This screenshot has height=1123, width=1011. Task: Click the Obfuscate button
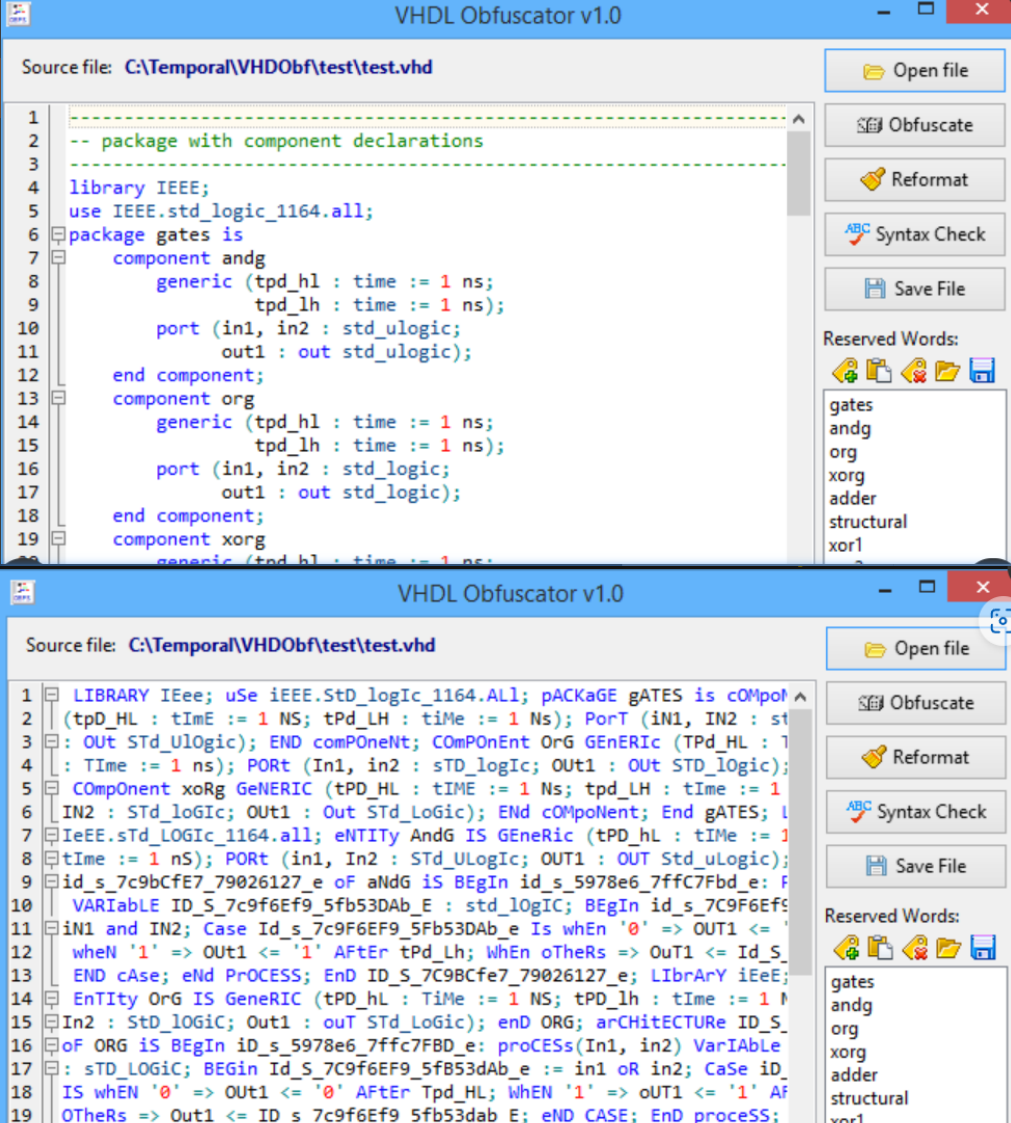coord(913,125)
